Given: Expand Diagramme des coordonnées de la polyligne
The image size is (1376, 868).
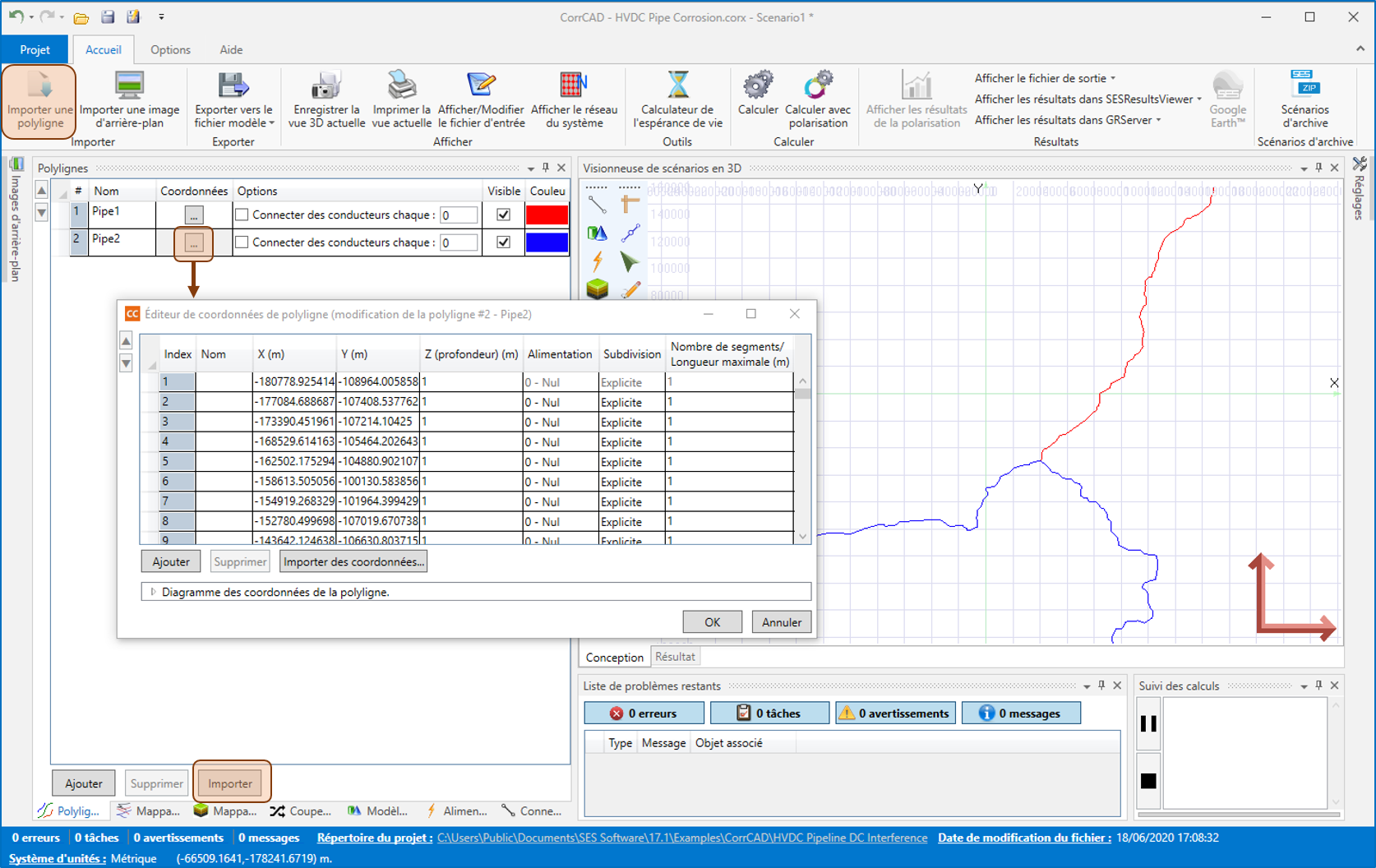Looking at the screenshot, I should click(153, 592).
